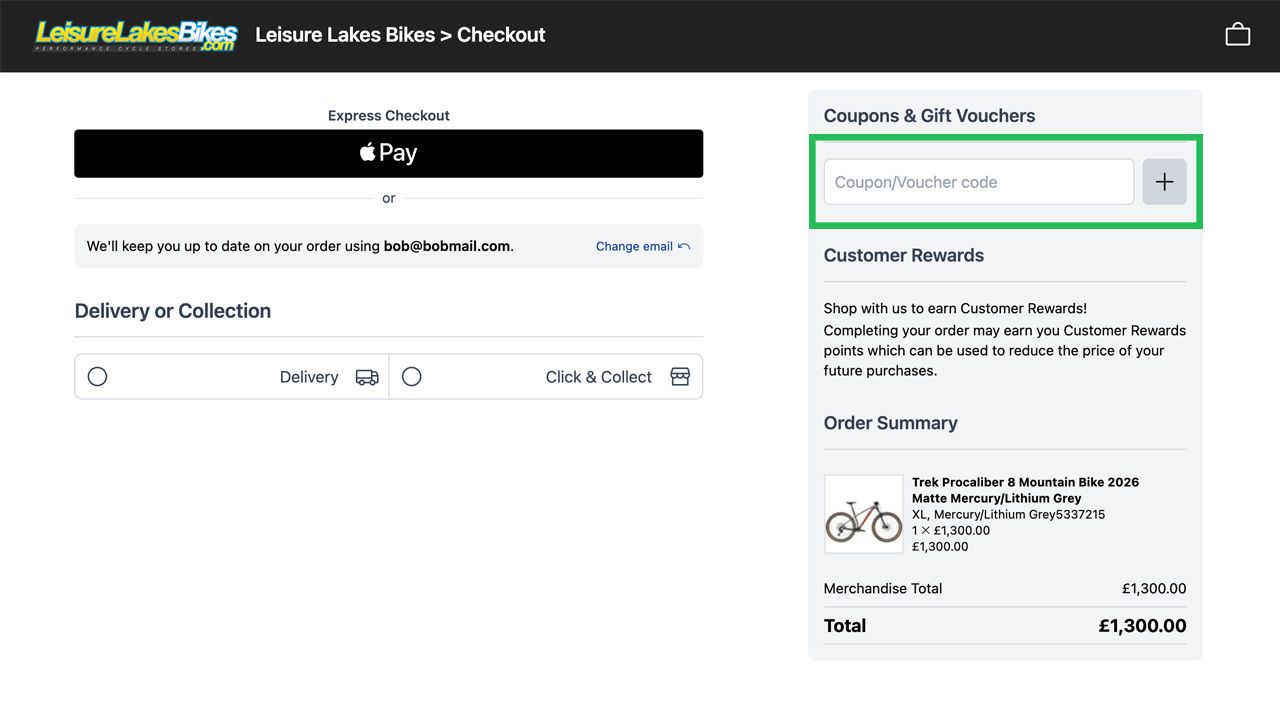Image resolution: width=1280 pixels, height=720 pixels.
Task: Click the Order Summary heading
Action: click(x=890, y=423)
